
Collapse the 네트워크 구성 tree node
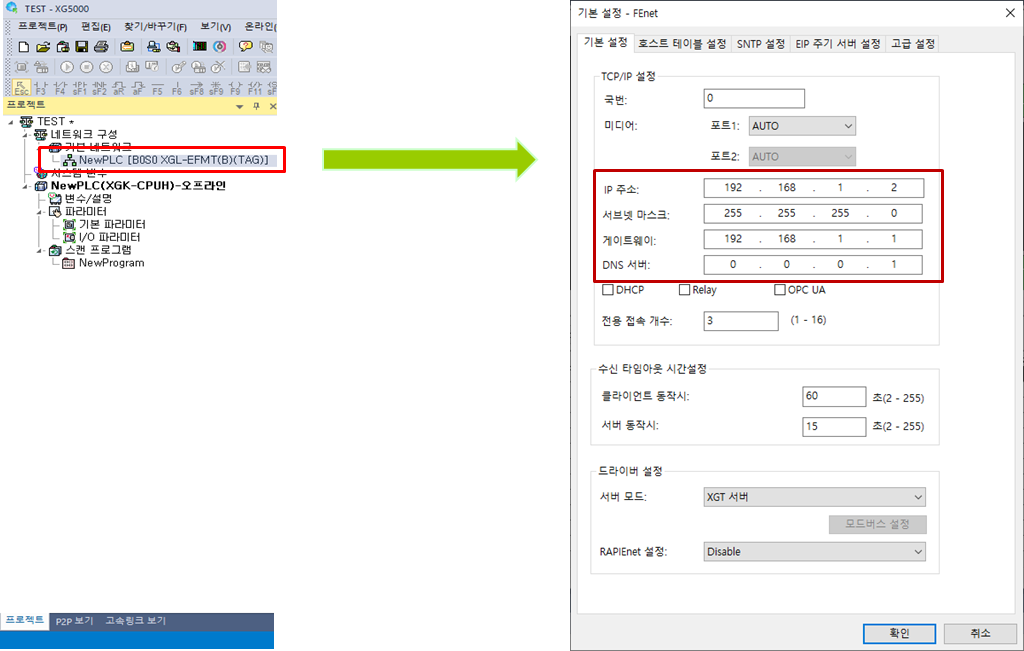(x=25, y=135)
